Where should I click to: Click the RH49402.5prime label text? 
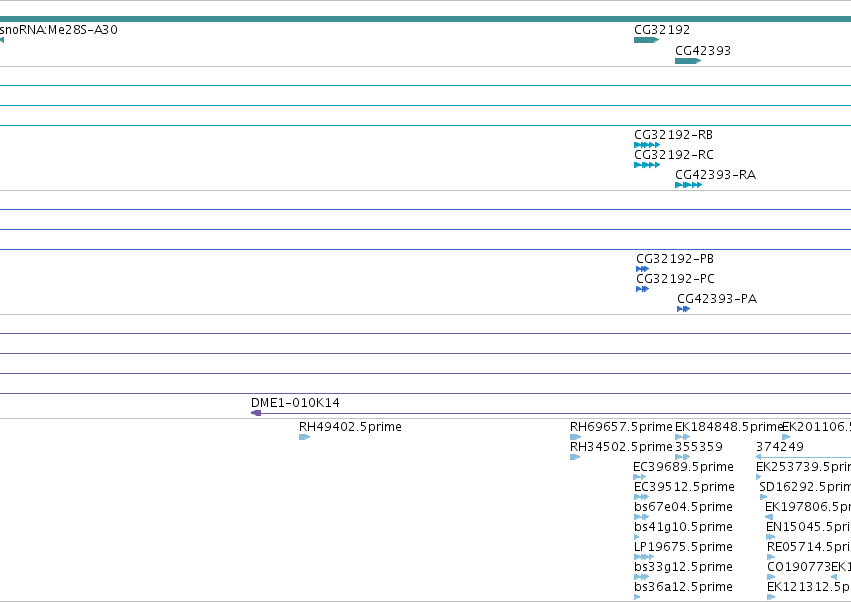click(x=350, y=427)
